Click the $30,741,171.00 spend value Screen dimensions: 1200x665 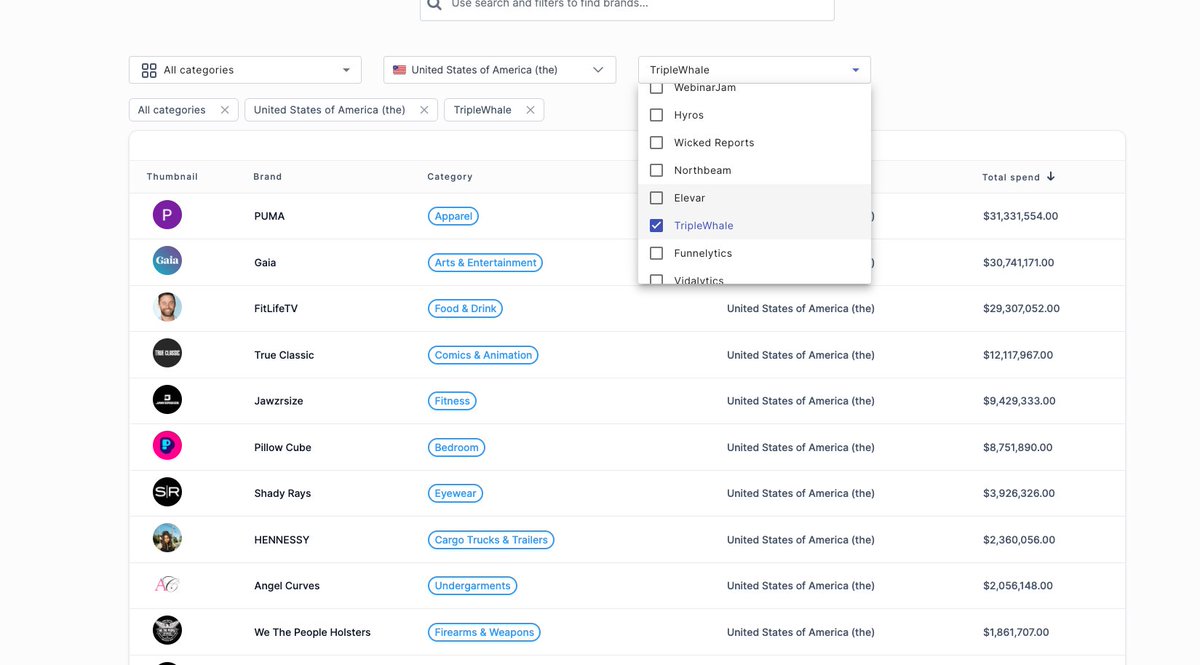1018,262
